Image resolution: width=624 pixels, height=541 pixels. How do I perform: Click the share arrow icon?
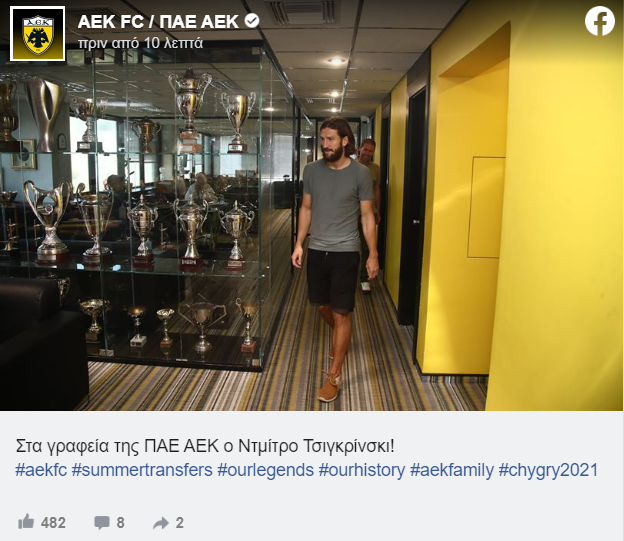click(x=161, y=523)
